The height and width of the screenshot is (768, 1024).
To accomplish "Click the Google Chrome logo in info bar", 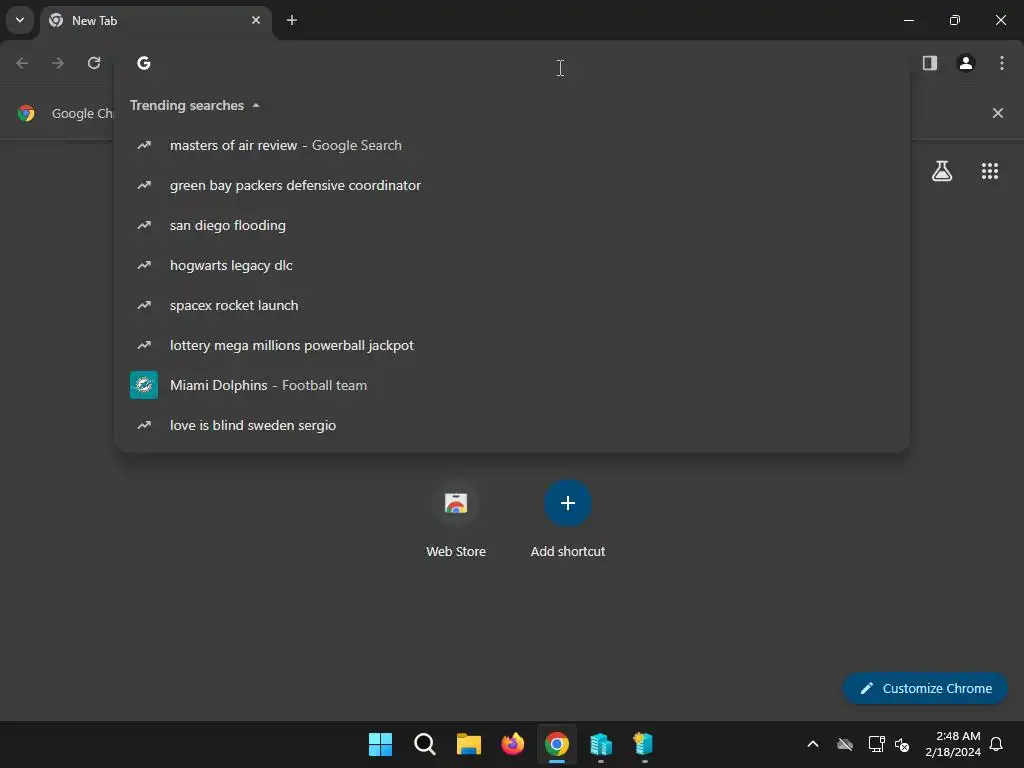I will pos(26,113).
